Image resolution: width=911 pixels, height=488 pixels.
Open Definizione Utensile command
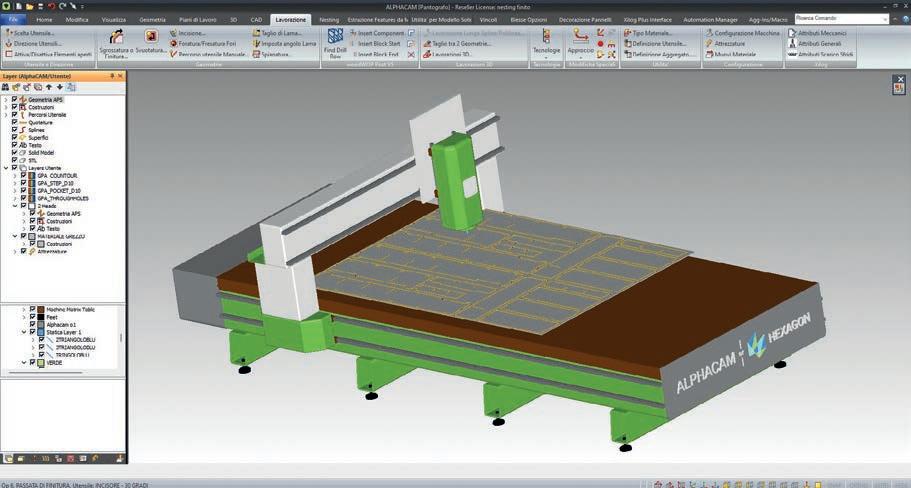coord(654,44)
